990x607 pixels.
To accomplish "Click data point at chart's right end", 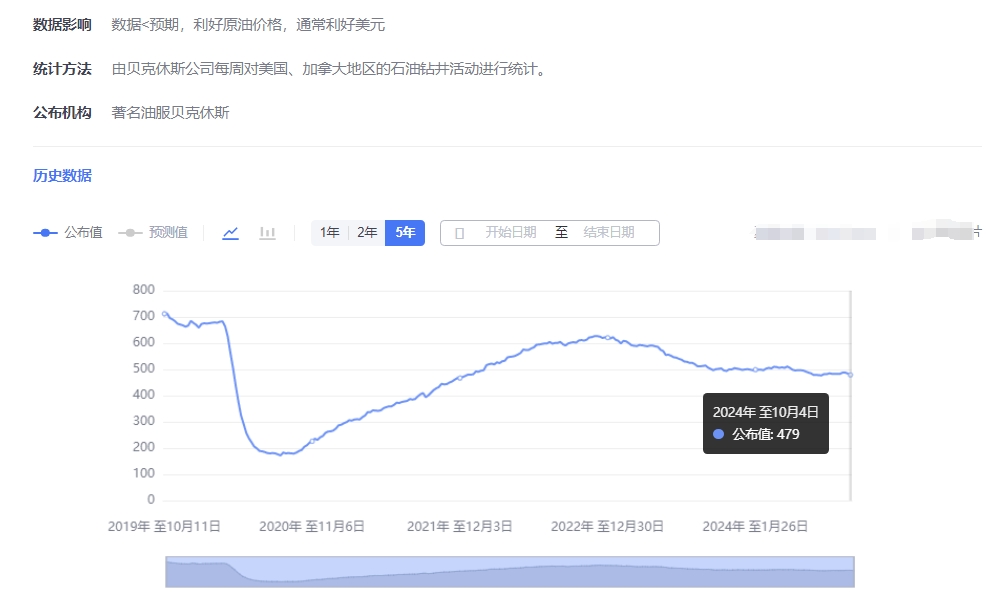I will click(850, 375).
